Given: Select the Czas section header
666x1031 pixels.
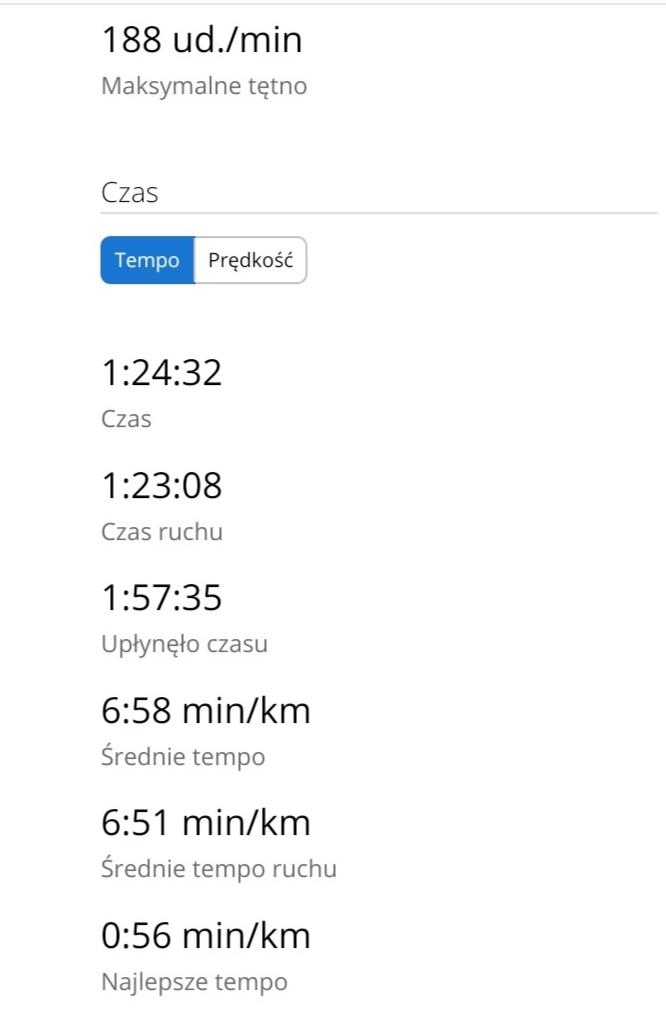Looking at the screenshot, I should (130, 193).
